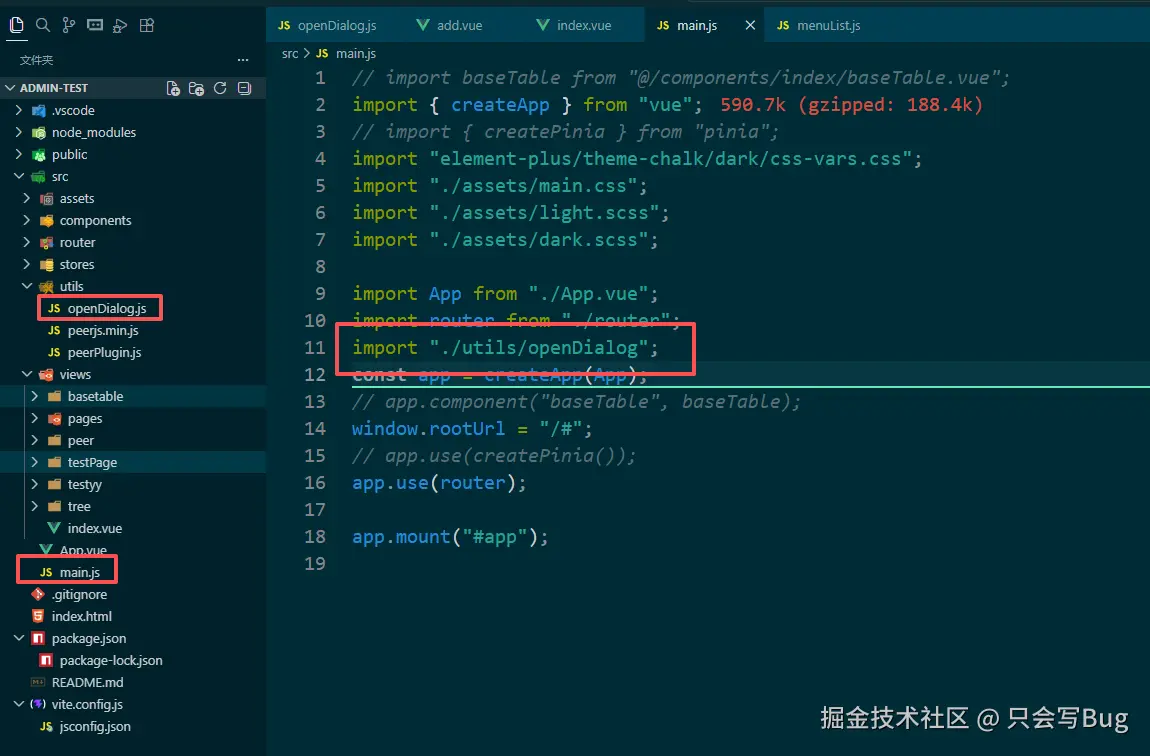
Task: Click the Collapse Folders icon
Action: 244,88
